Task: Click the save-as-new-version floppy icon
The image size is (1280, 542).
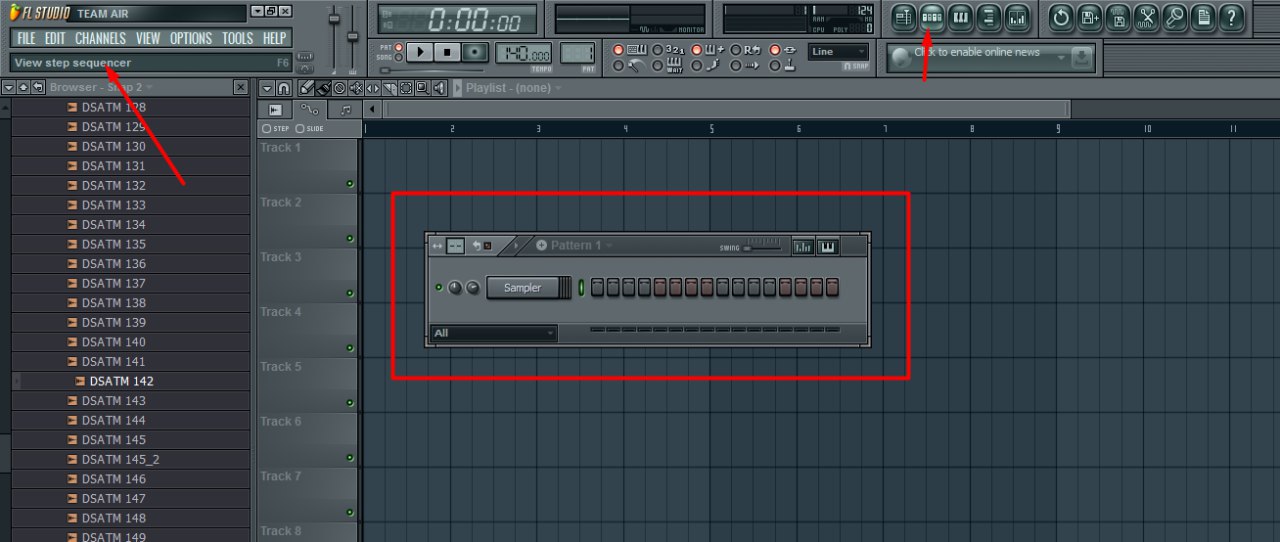Action: click(x=1090, y=16)
